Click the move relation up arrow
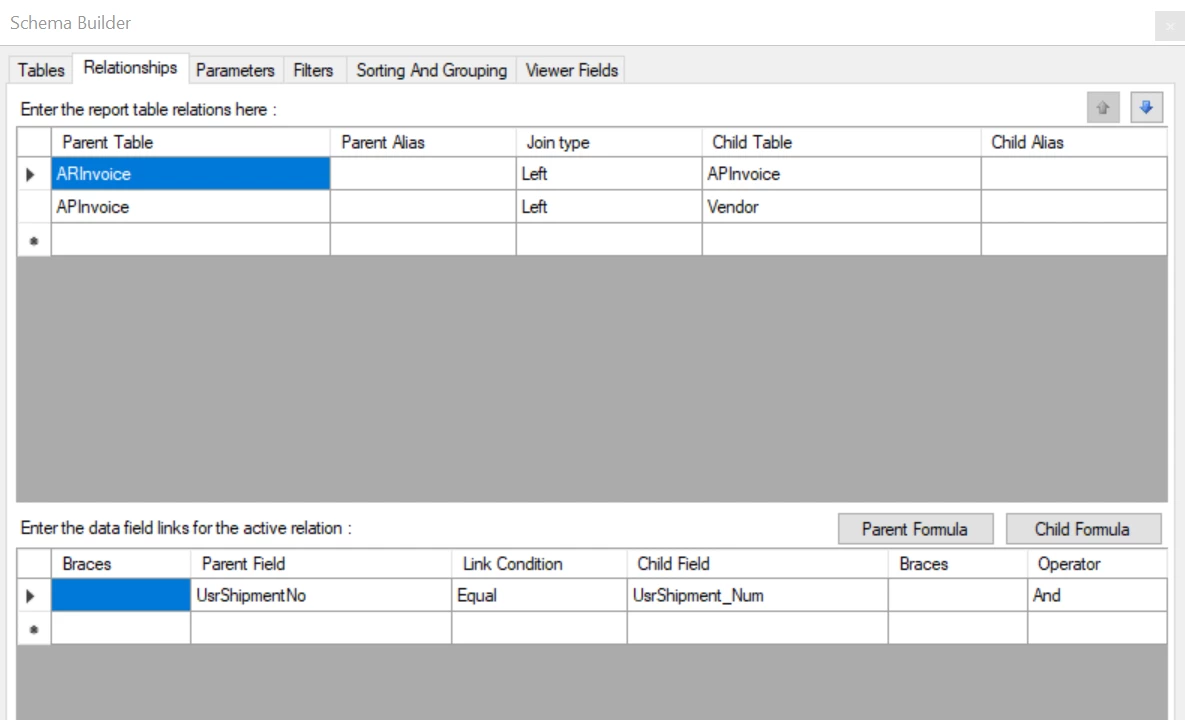This screenshot has height=720, width=1185. (1101, 107)
